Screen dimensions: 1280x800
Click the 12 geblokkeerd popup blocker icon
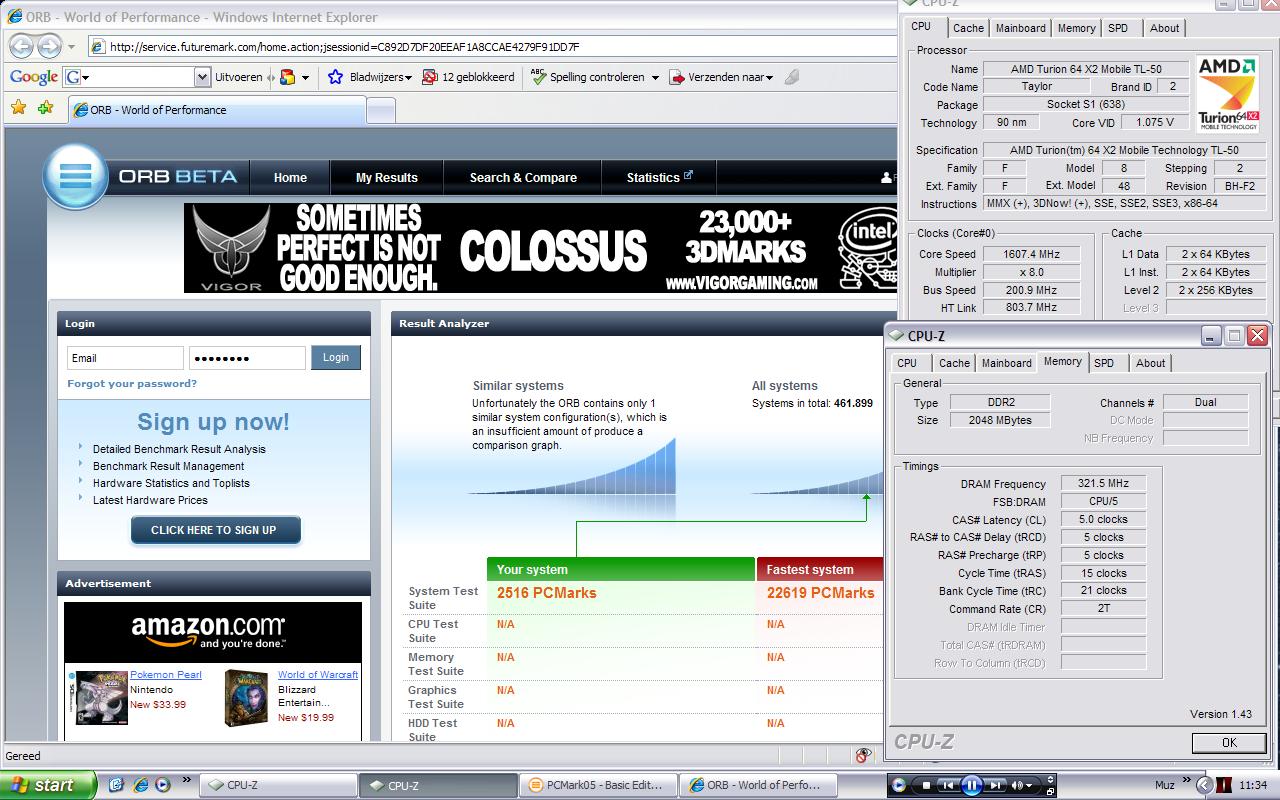click(430, 77)
